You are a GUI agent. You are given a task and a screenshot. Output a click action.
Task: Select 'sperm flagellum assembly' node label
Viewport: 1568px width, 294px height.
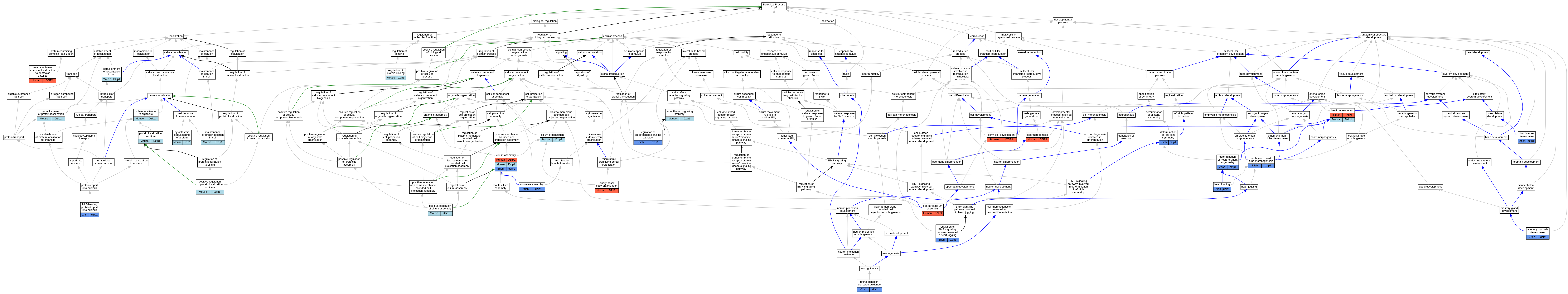[x=933, y=208]
